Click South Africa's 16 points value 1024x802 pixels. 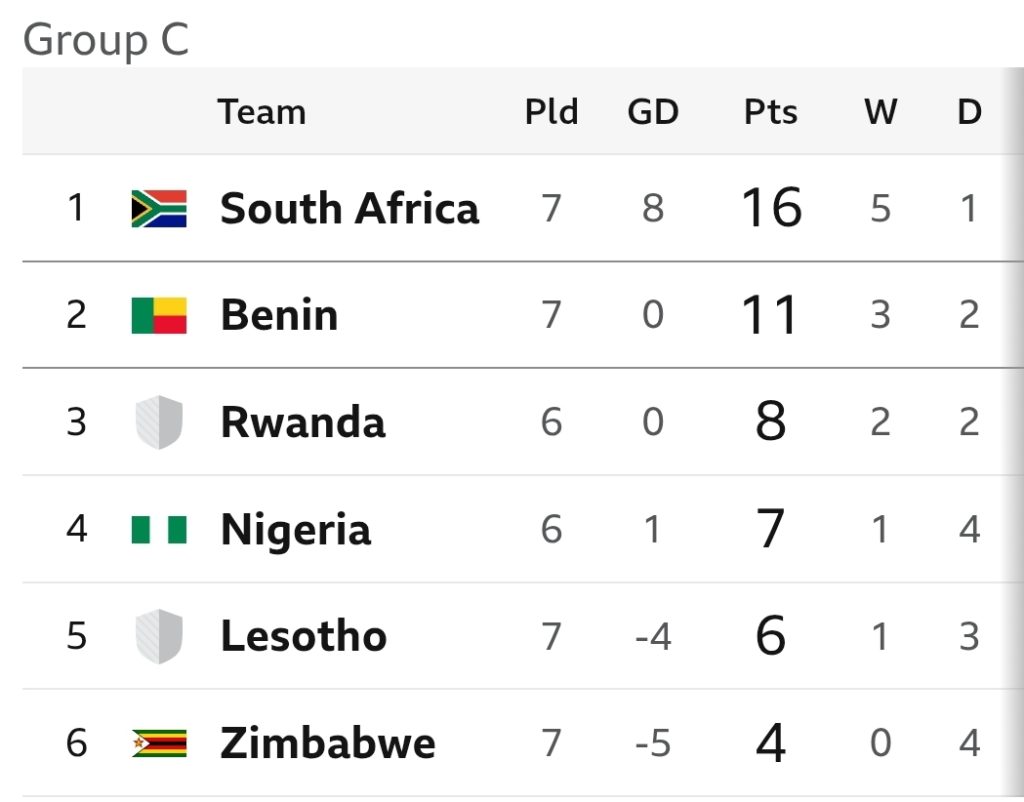click(x=771, y=208)
